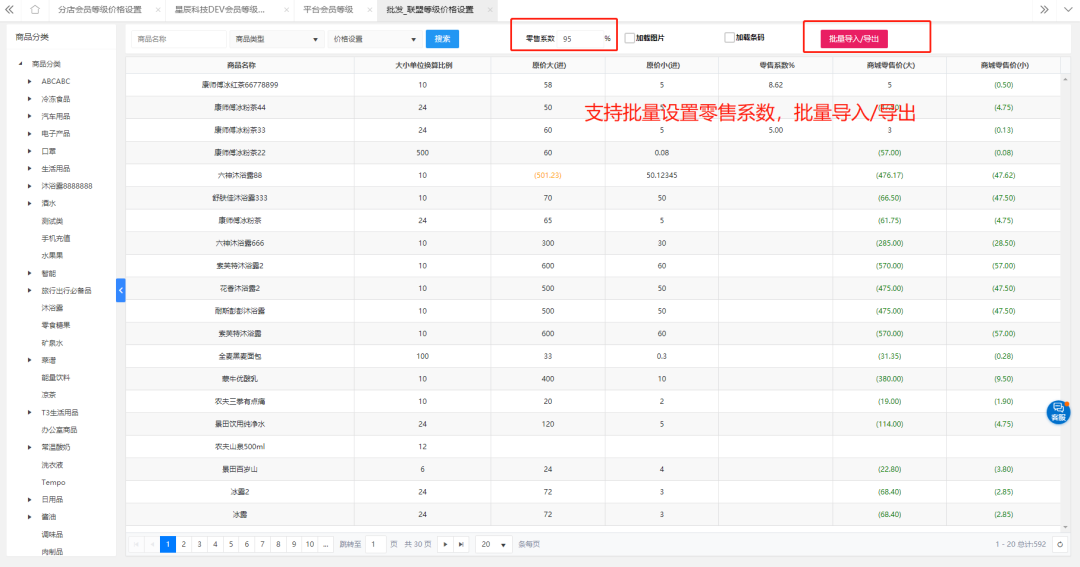
Task: Switch to the 星辰科技DEV会员等级 tab
Action: [220, 9]
